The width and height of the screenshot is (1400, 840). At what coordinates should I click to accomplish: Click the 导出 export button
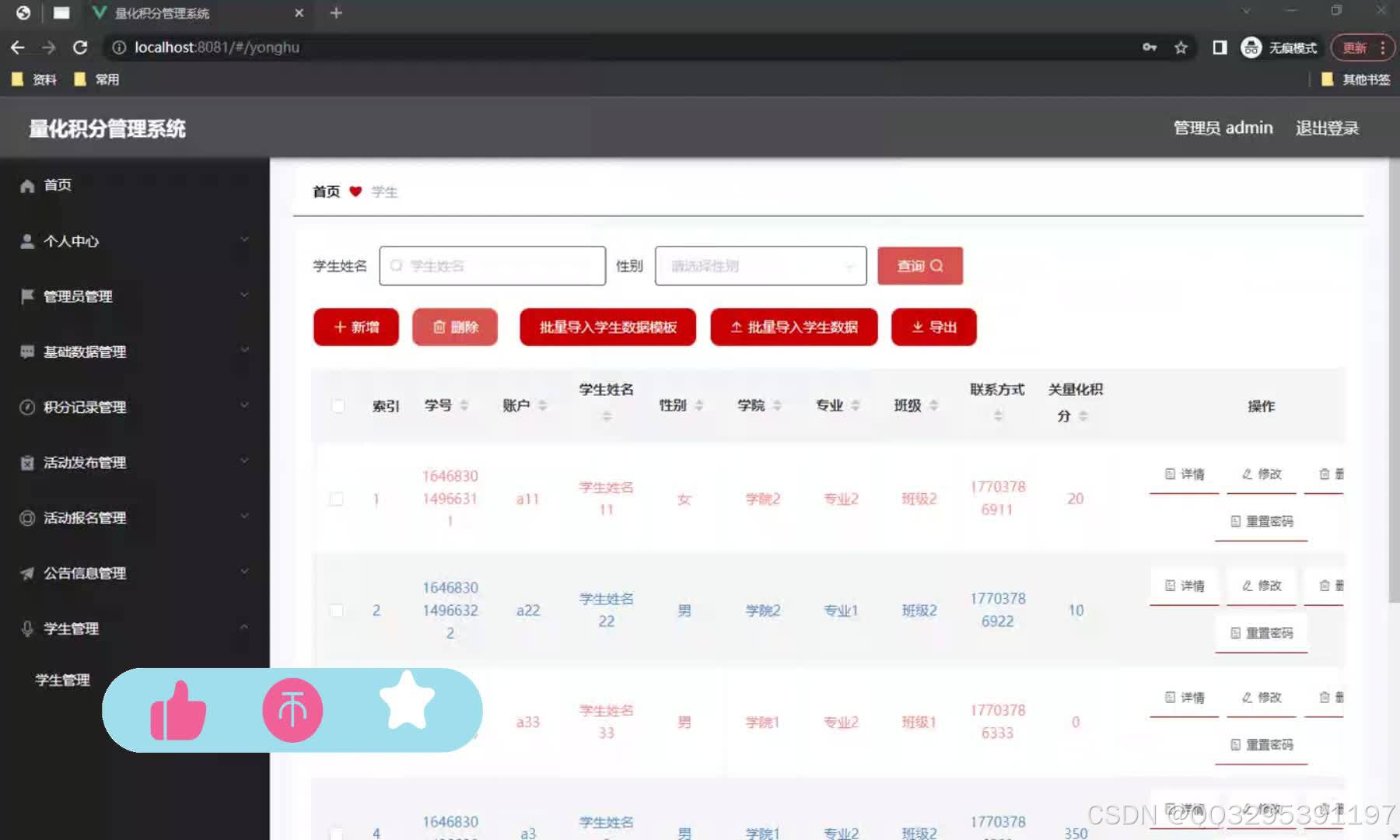tap(934, 327)
